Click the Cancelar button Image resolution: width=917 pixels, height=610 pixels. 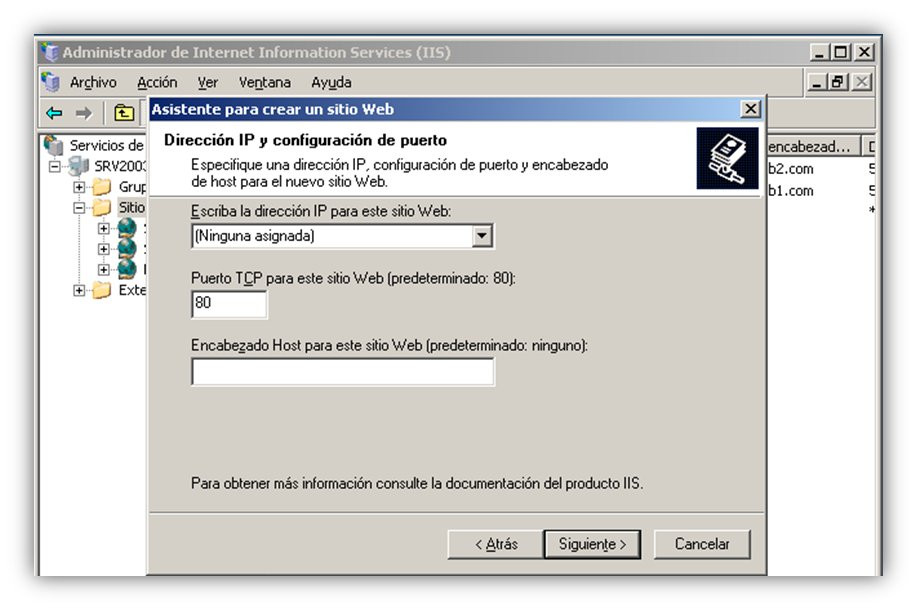point(702,544)
